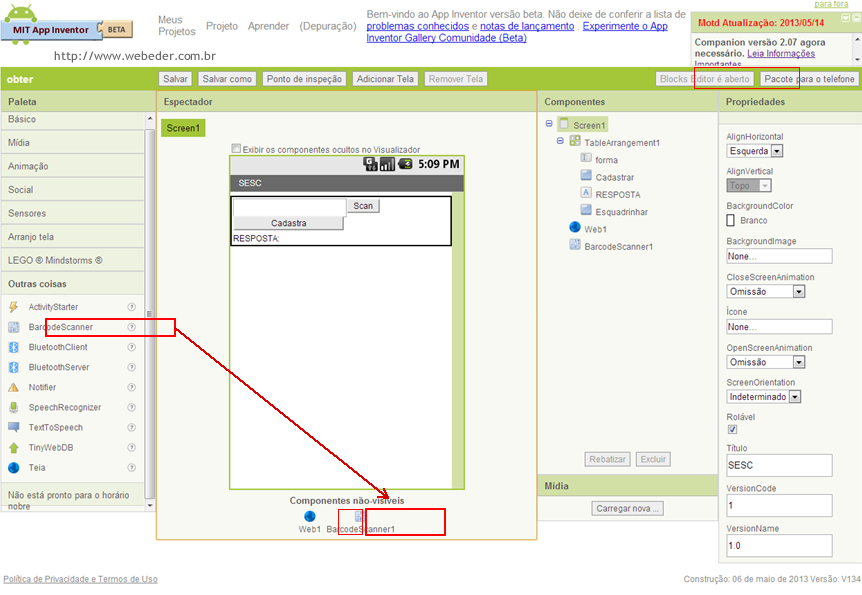Open the Depuração menu
This screenshot has height=595, width=862.
click(x=328, y=26)
